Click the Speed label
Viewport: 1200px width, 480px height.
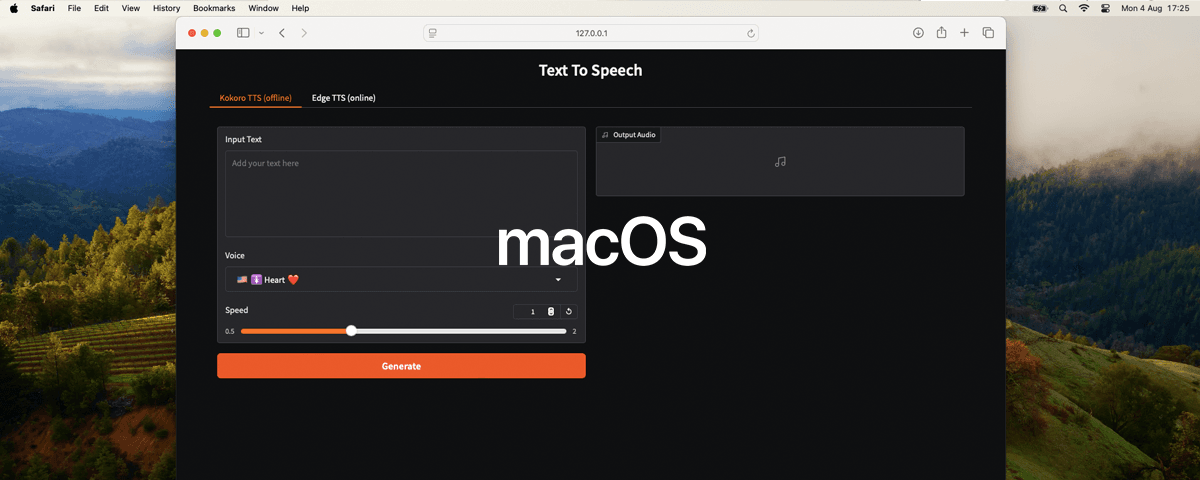[236, 310]
